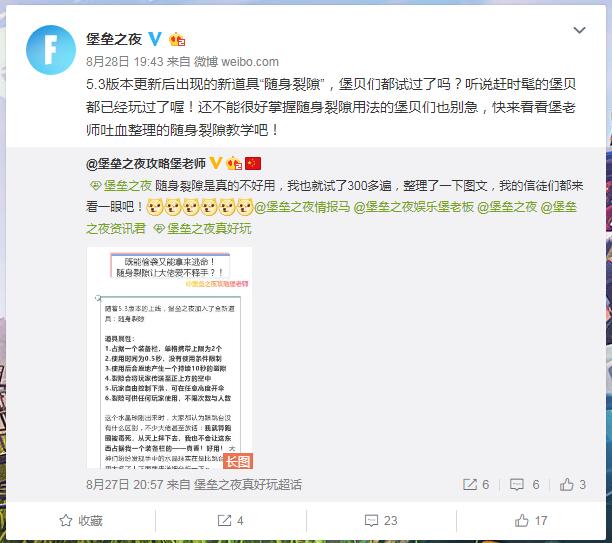Open the @堡垒之夜情报马 mention
The height and width of the screenshot is (543, 612).
pyautogui.click(x=302, y=207)
